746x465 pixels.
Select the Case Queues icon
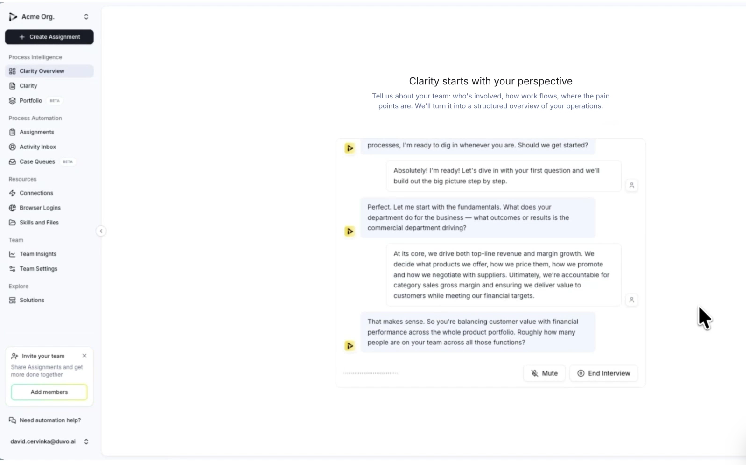[x=12, y=162]
